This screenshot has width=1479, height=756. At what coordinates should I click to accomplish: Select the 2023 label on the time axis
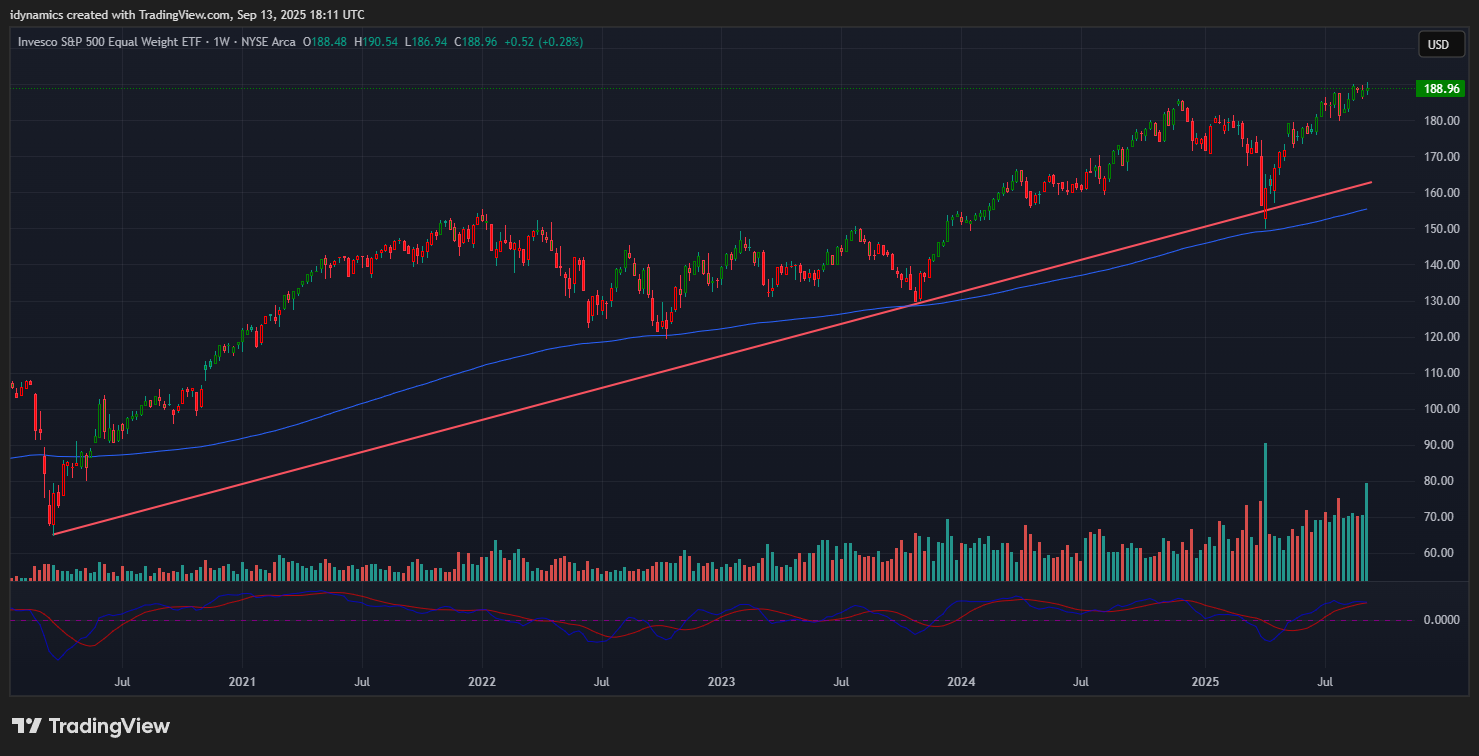[x=721, y=681]
